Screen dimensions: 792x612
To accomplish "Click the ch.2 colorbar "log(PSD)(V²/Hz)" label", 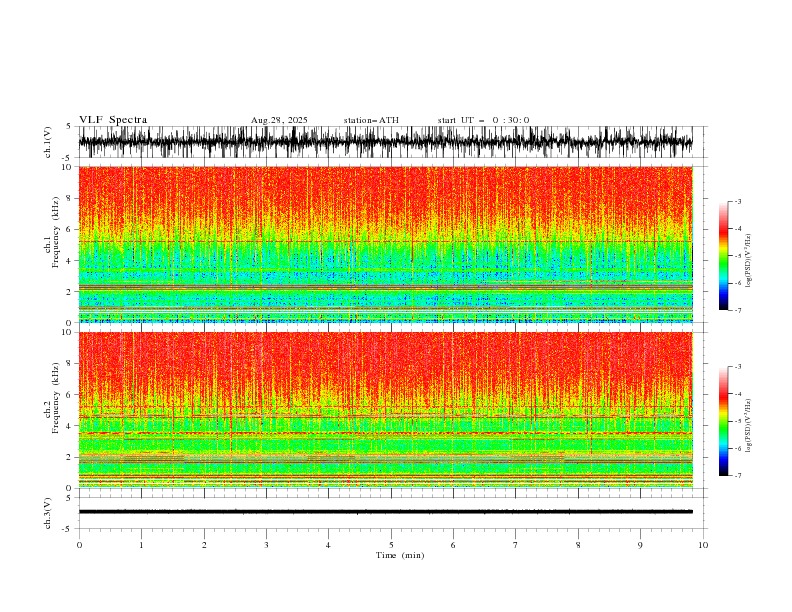I will coord(749,425).
